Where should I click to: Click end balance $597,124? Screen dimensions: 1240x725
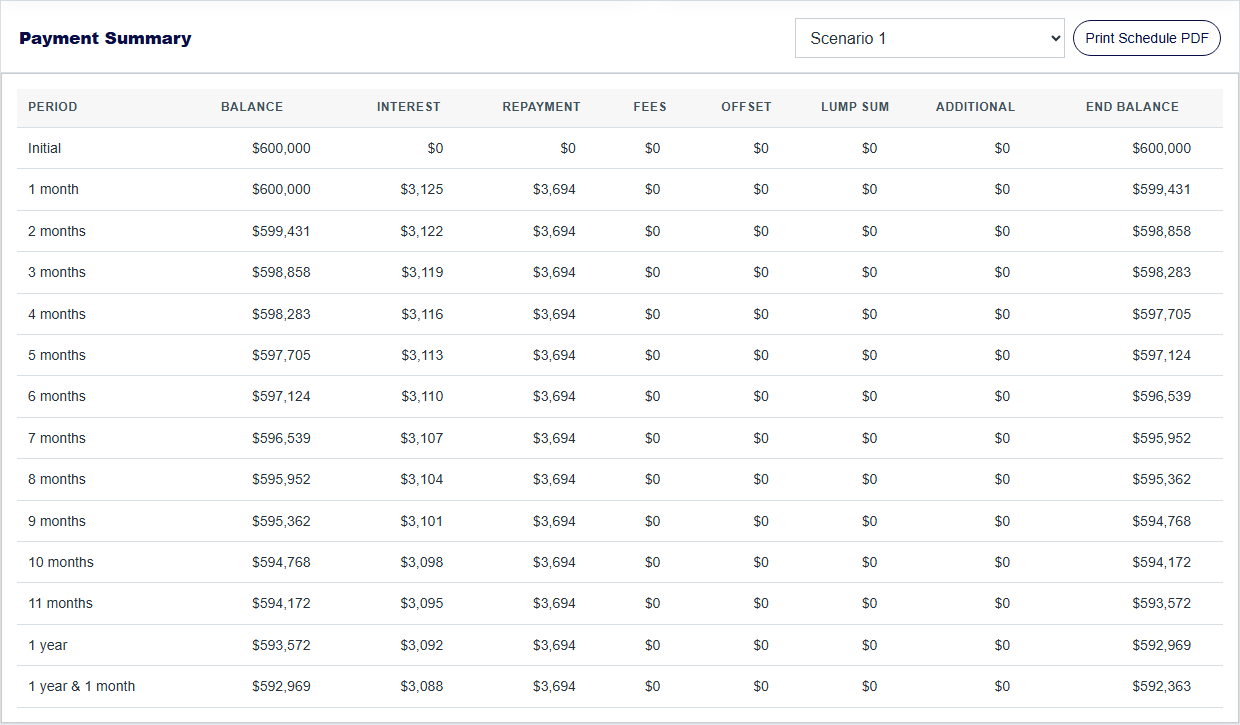[1162, 355]
